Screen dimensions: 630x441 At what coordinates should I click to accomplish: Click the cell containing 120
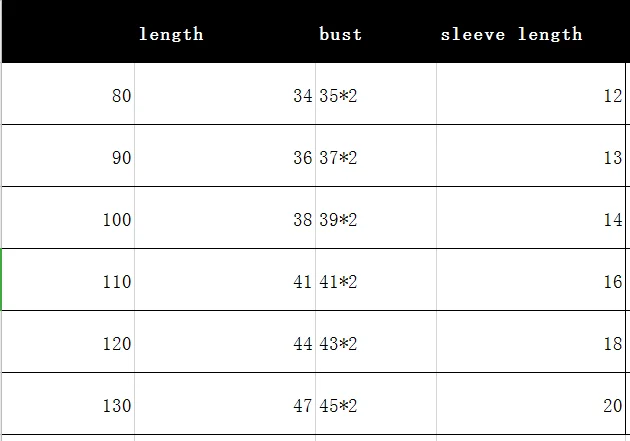click(68, 341)
